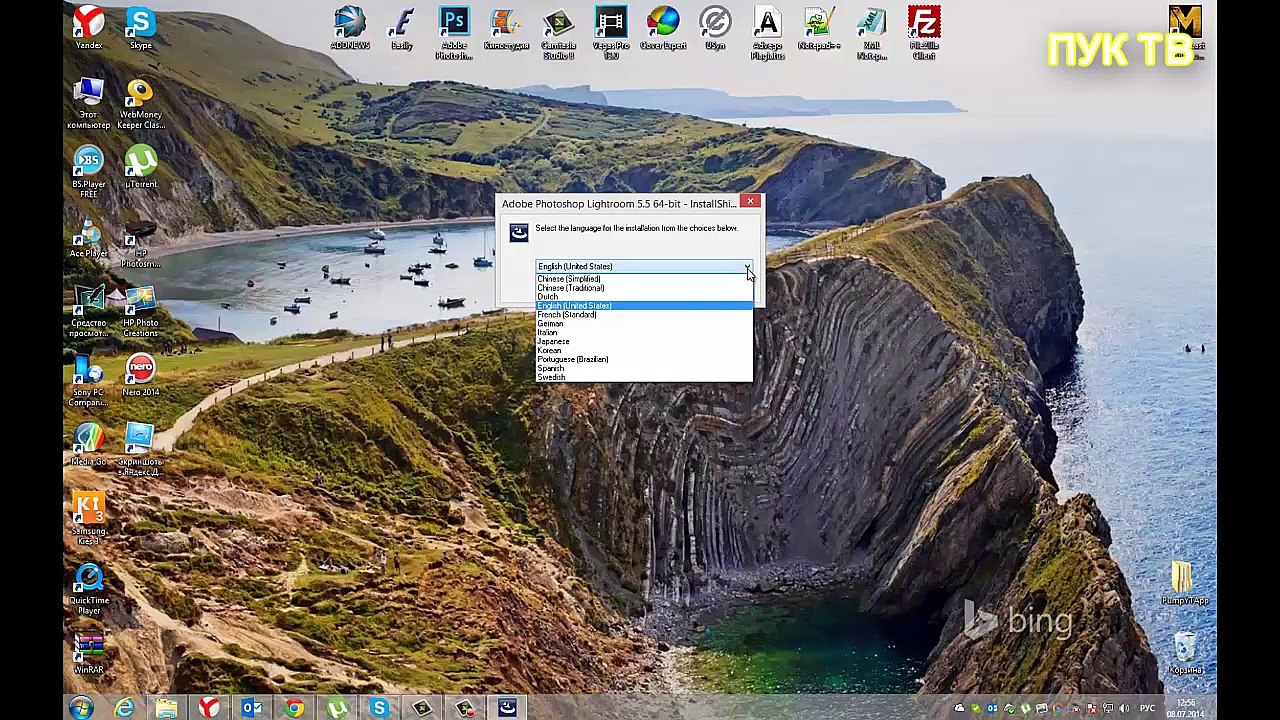The height and width of the screenshot is (720, 1280).
Task: Launch Google Chrome from the taskbar
Action: pos(294,708)
